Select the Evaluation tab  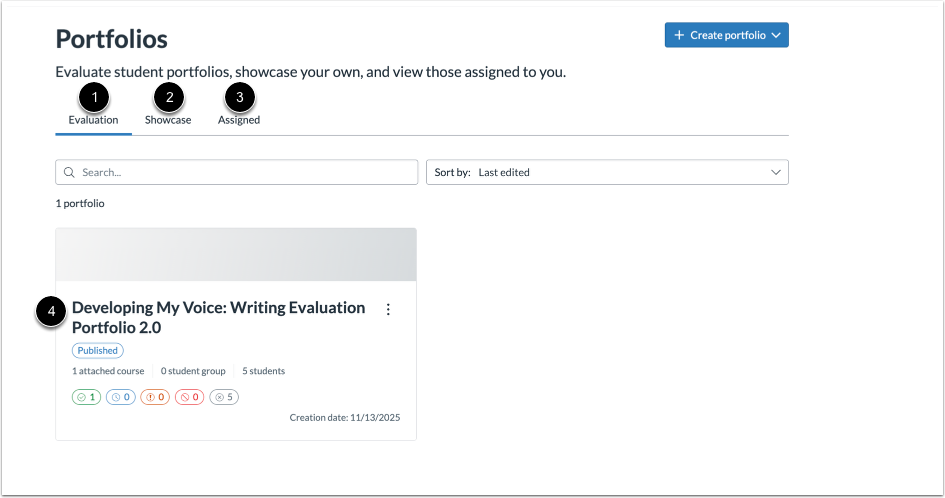(93, 120)
